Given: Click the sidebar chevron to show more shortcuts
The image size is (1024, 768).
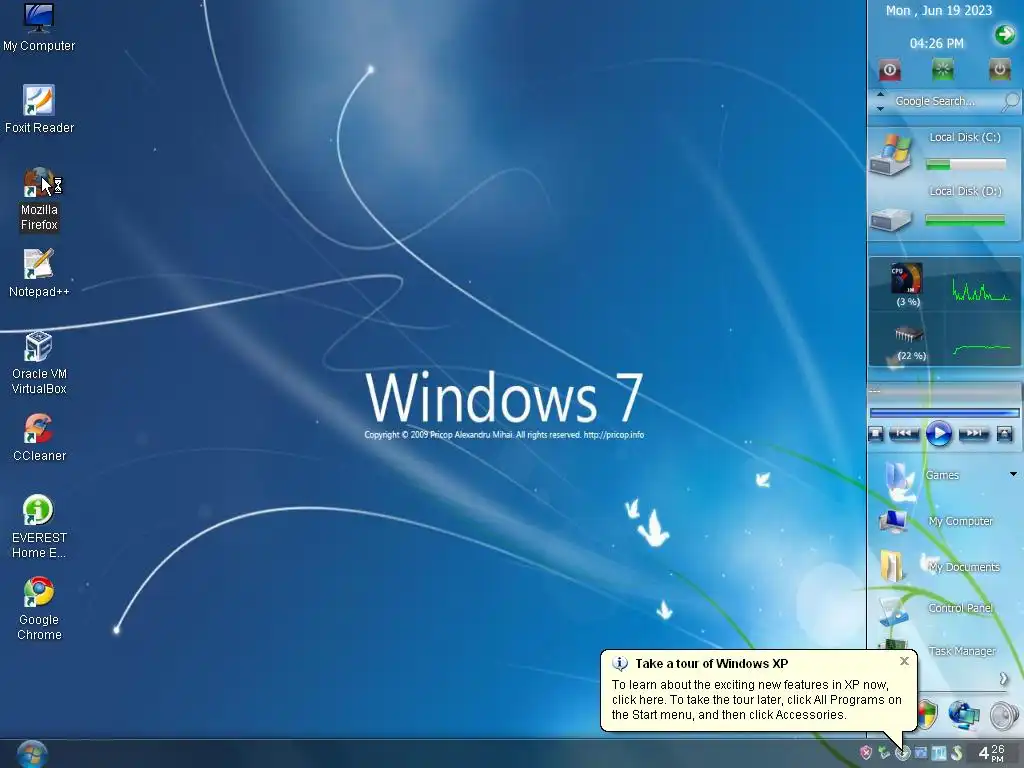Looking at the screenshot, I should pyautogui.click(x=1004, y=679).
